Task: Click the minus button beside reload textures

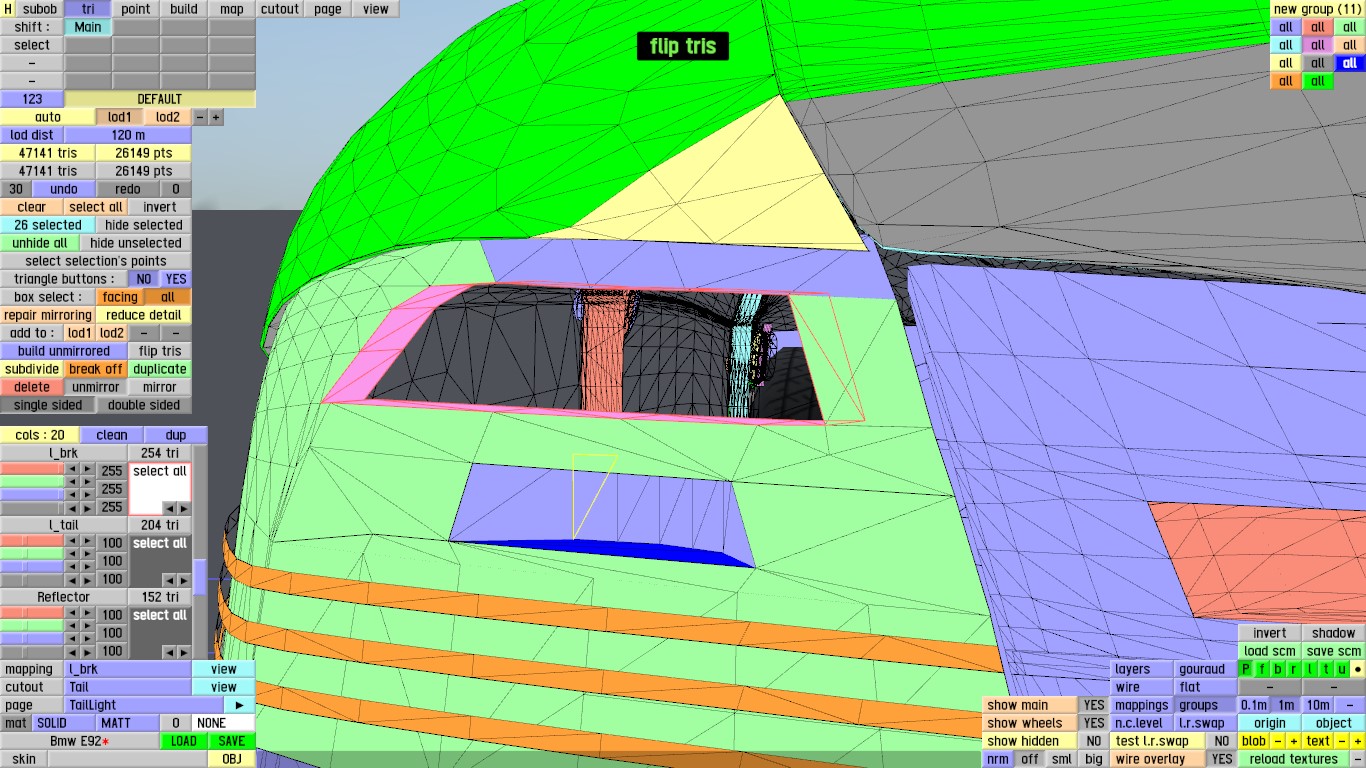Action: click(1358, 759)
